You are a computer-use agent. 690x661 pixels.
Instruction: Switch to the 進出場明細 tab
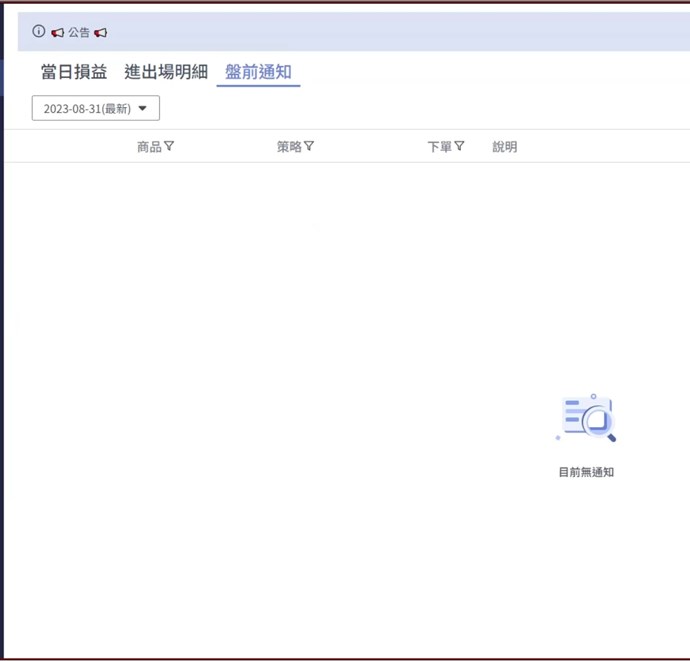166,72
